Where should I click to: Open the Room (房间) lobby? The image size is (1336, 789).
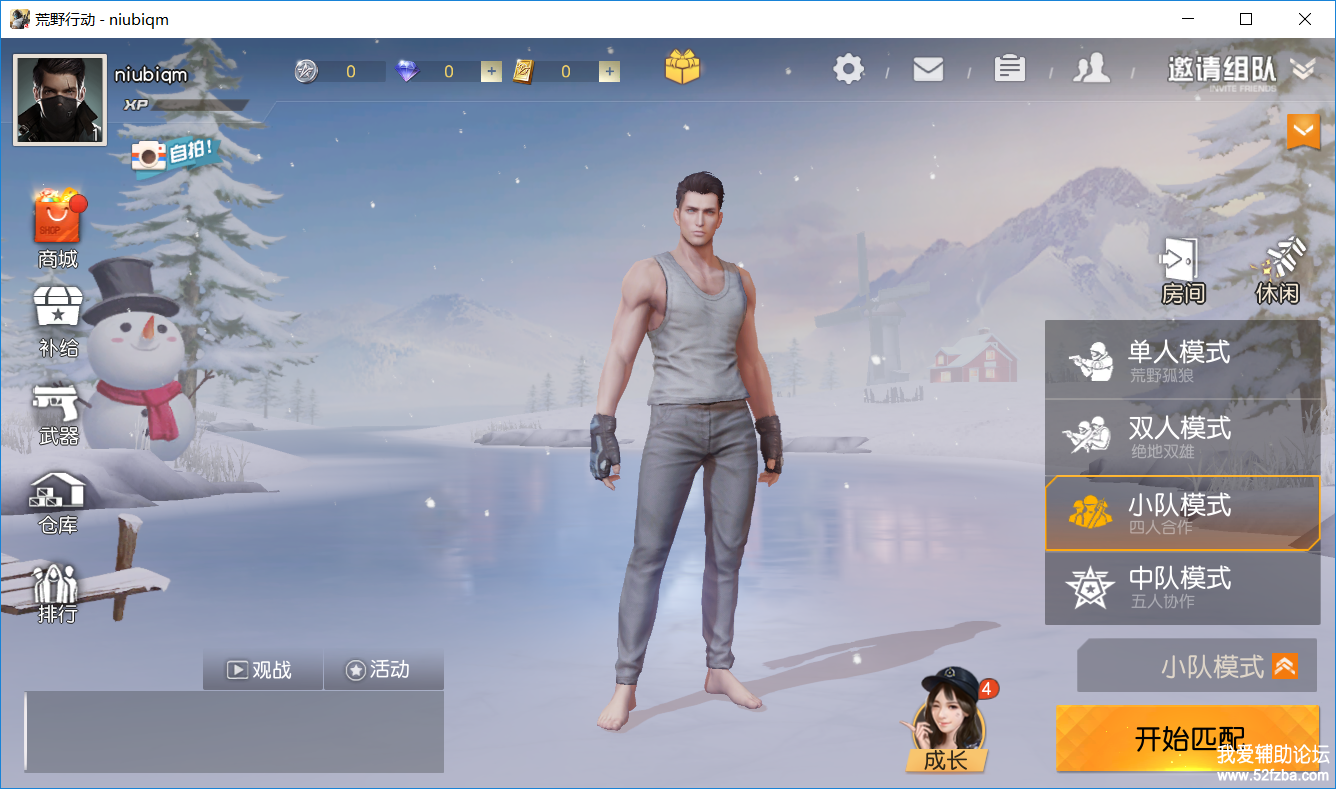pos(1183,271)
